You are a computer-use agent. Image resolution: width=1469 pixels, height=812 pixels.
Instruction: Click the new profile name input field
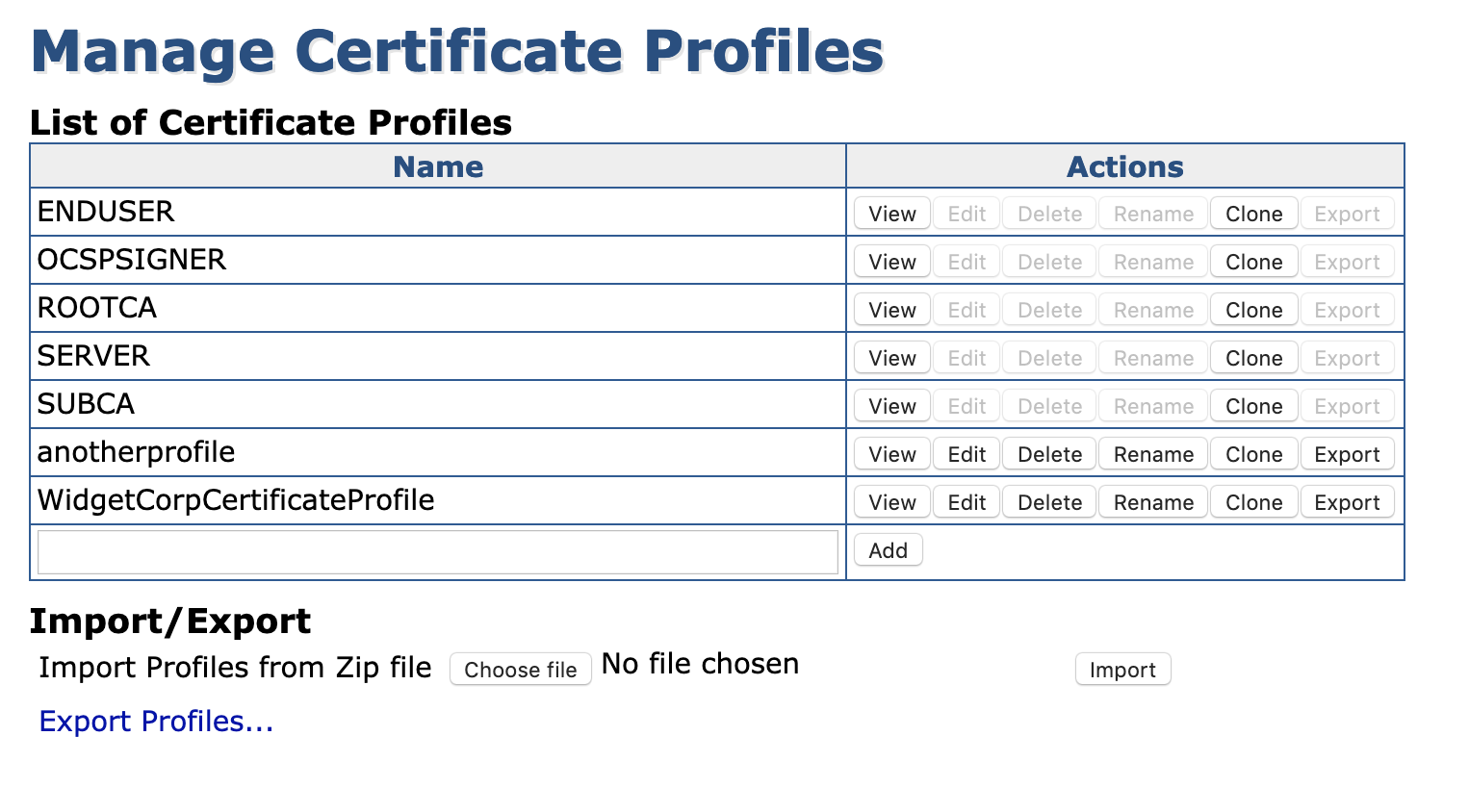pyautogui.click(x=438, y=550)
